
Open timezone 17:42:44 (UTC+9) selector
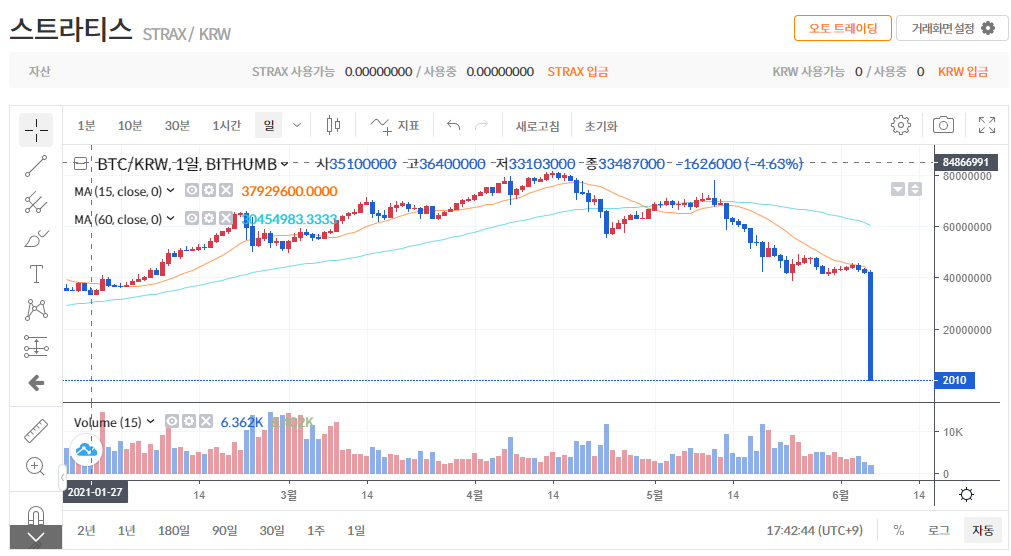(x=814, y=530)
